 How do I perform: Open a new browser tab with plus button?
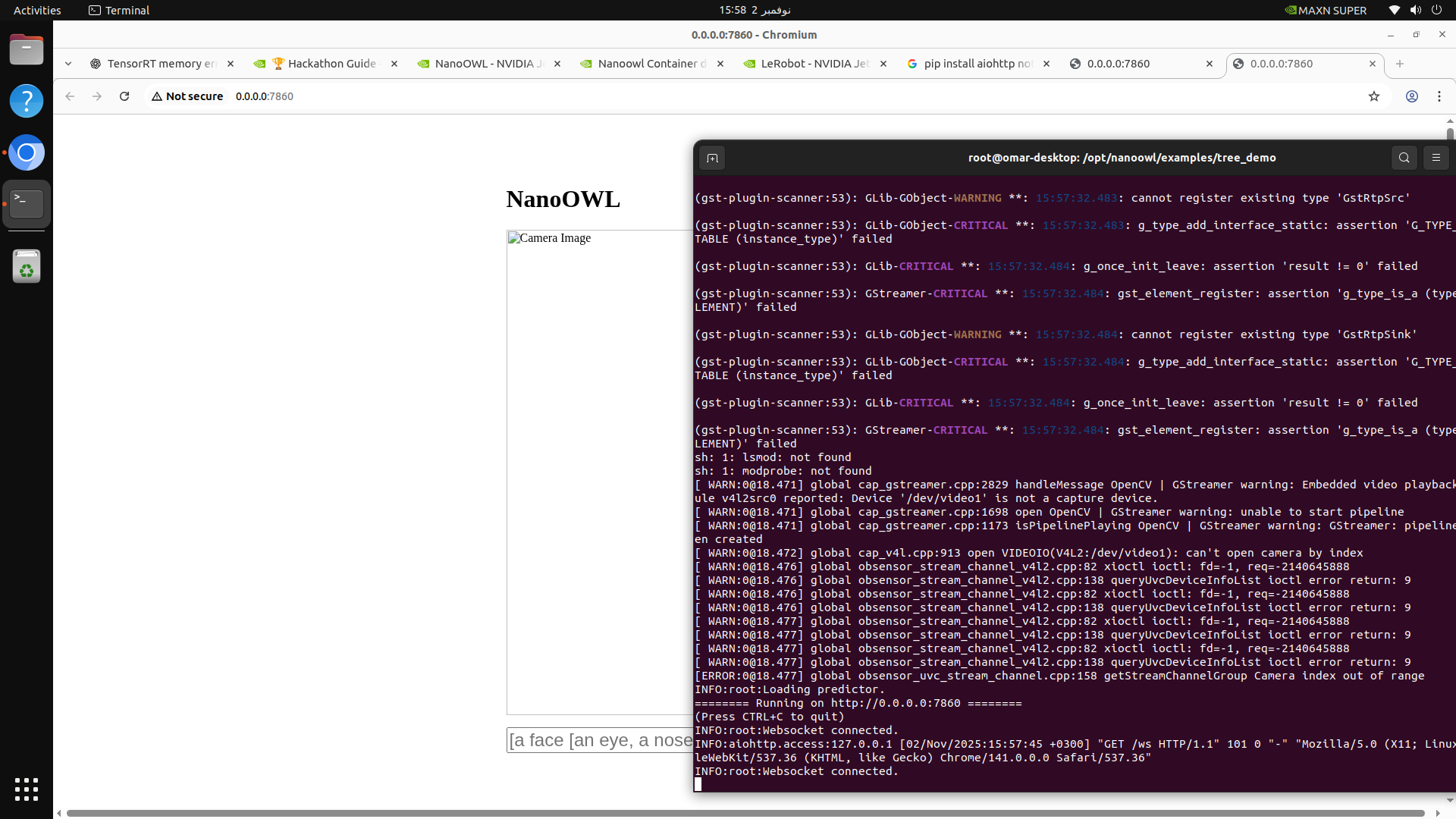pyautogui.click(x=1400, y=64)
